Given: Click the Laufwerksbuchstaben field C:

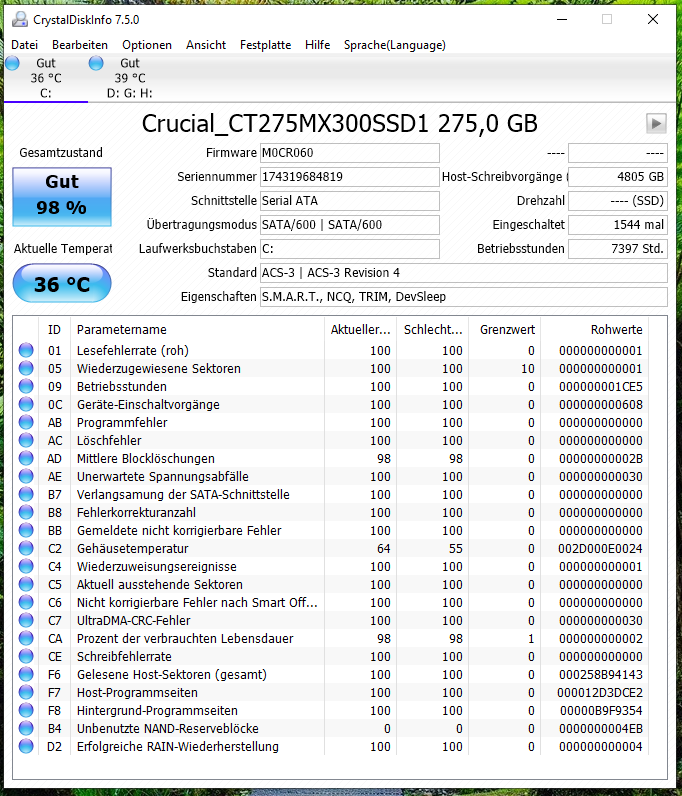Looking at the screenshot, I should pos(350,249).
